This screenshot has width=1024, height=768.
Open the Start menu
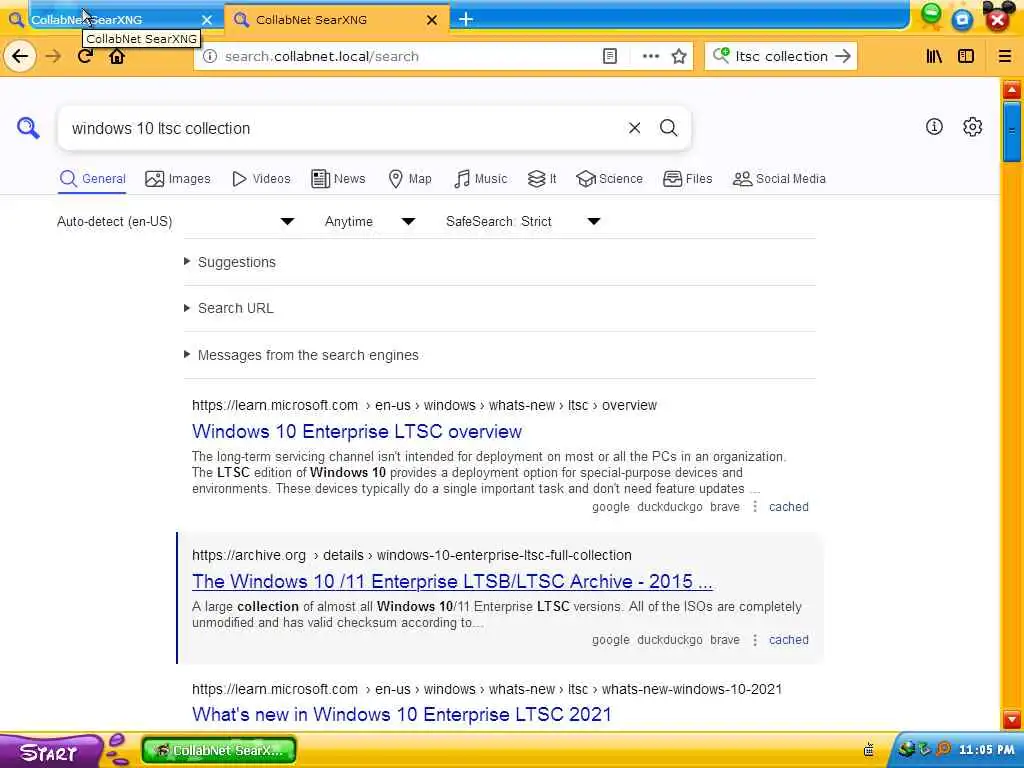(51, 752)
